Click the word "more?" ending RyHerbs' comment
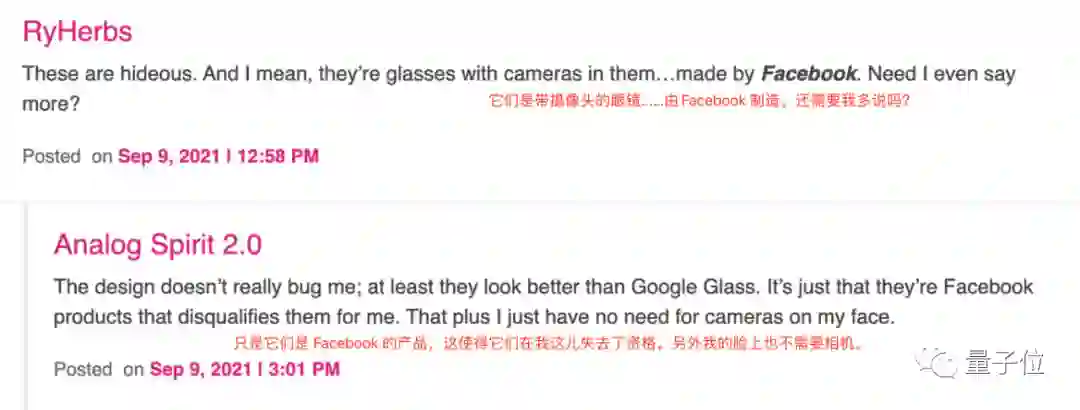This screenshot has width=1080, height=410. tap(50, 103)
